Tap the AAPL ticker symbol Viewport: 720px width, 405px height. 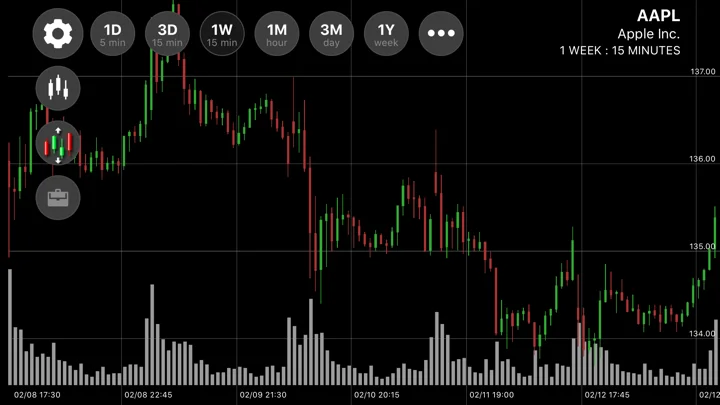click(658, 16)
